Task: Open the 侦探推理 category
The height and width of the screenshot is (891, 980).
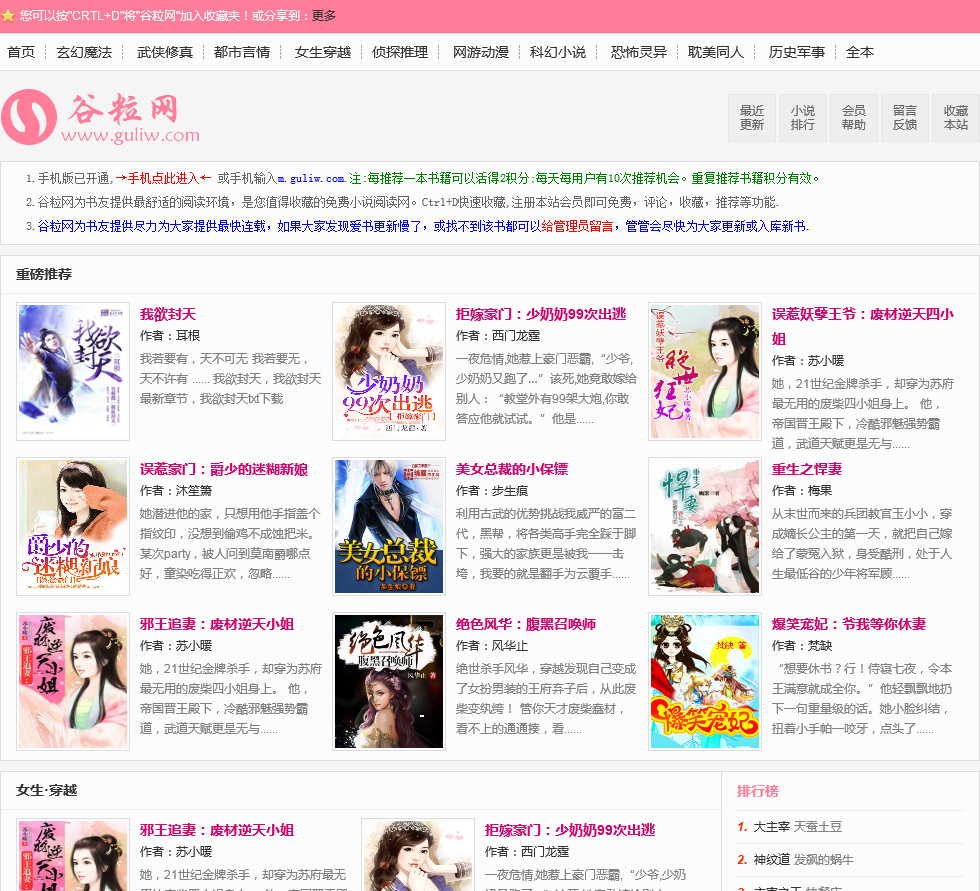Action: [x=400, y=52]
